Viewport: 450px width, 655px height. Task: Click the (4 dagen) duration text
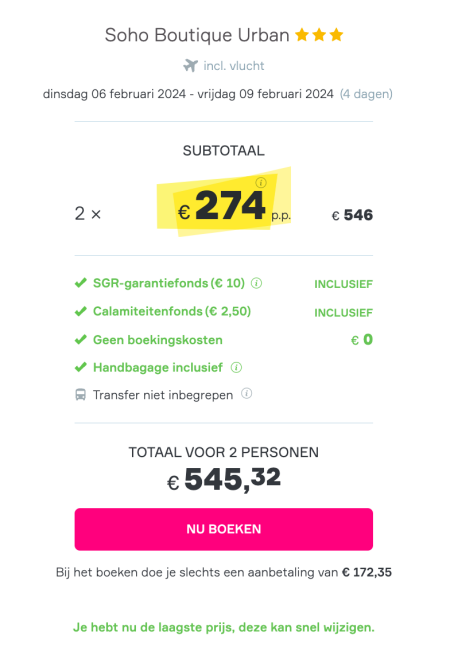pyautogui.click(x=366, y=94)
